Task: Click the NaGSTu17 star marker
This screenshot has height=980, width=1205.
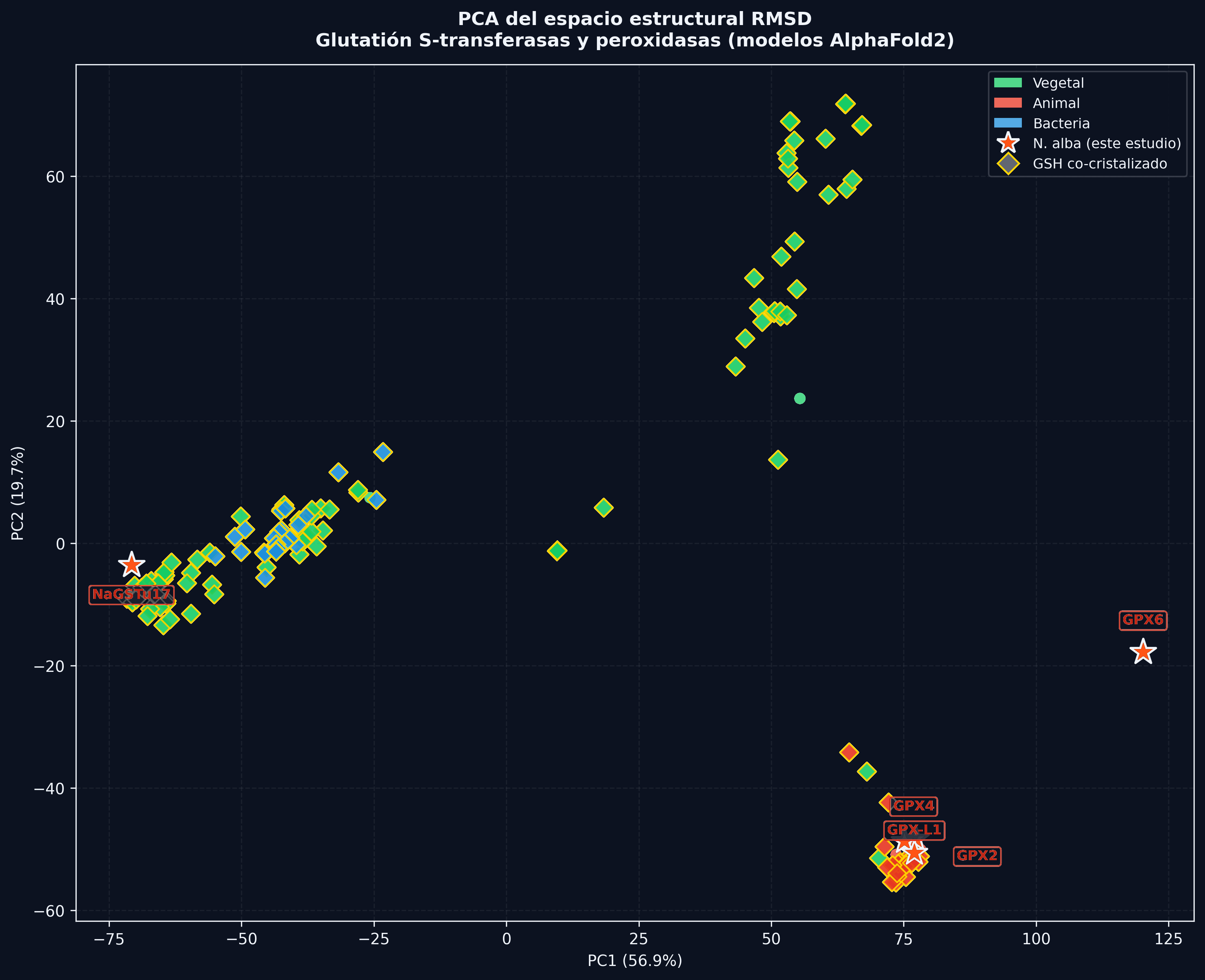Action: pos(132,565)
